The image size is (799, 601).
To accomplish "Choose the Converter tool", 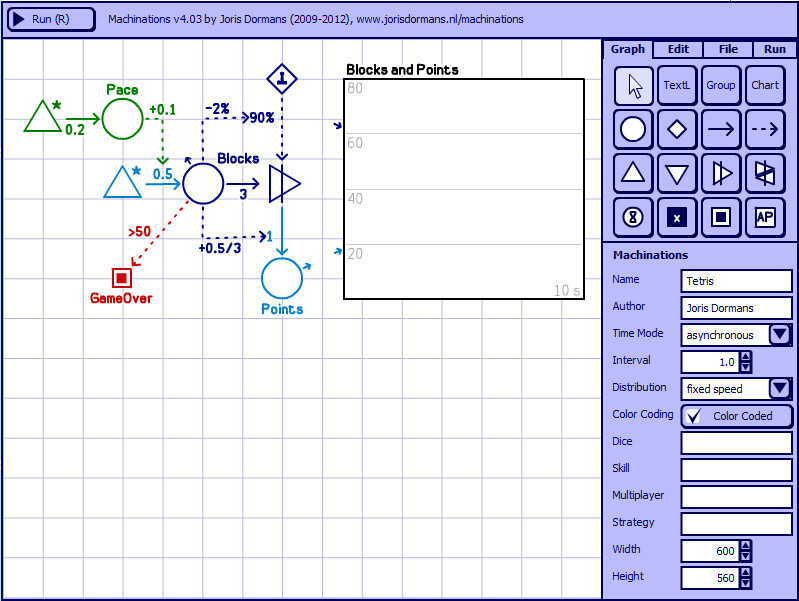I will (721, 172).
